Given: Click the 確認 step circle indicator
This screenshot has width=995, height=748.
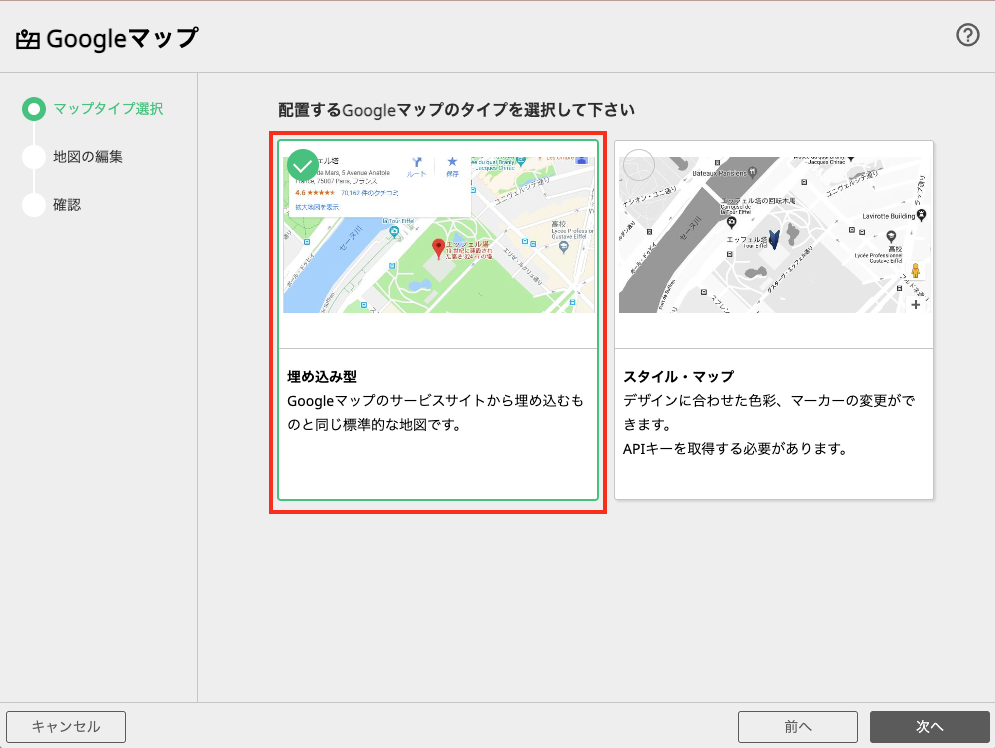Looking at the screenshot, I should pos(34,205).
